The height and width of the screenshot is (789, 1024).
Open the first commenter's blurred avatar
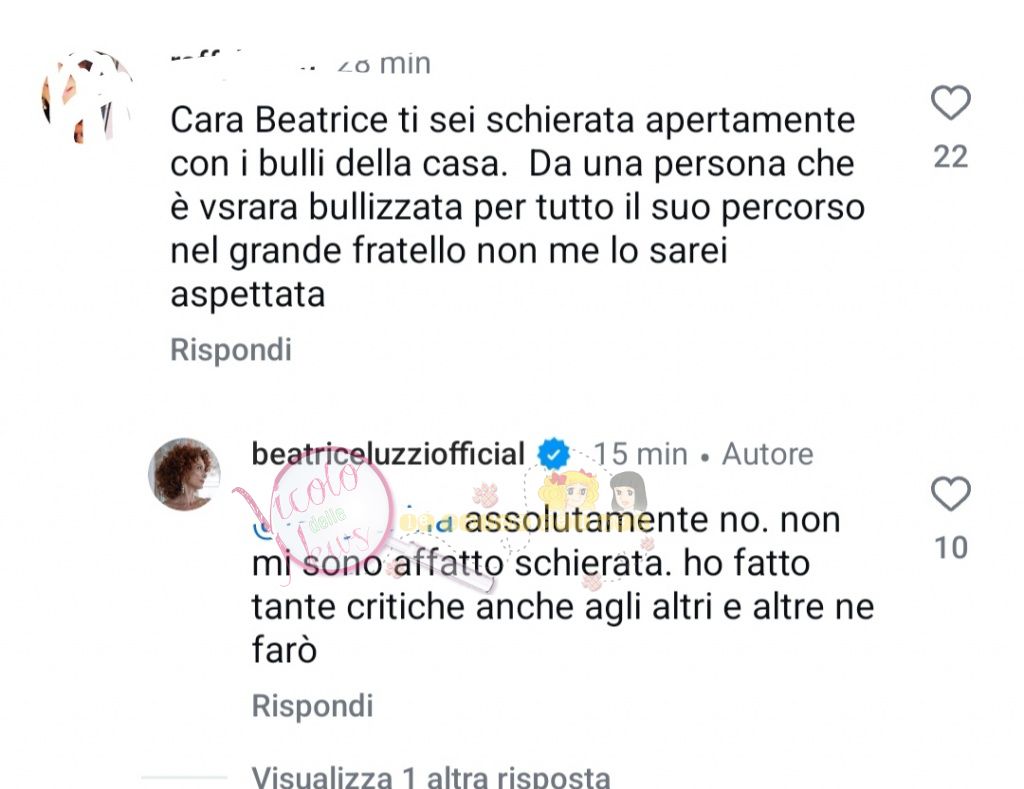(88, 98)
